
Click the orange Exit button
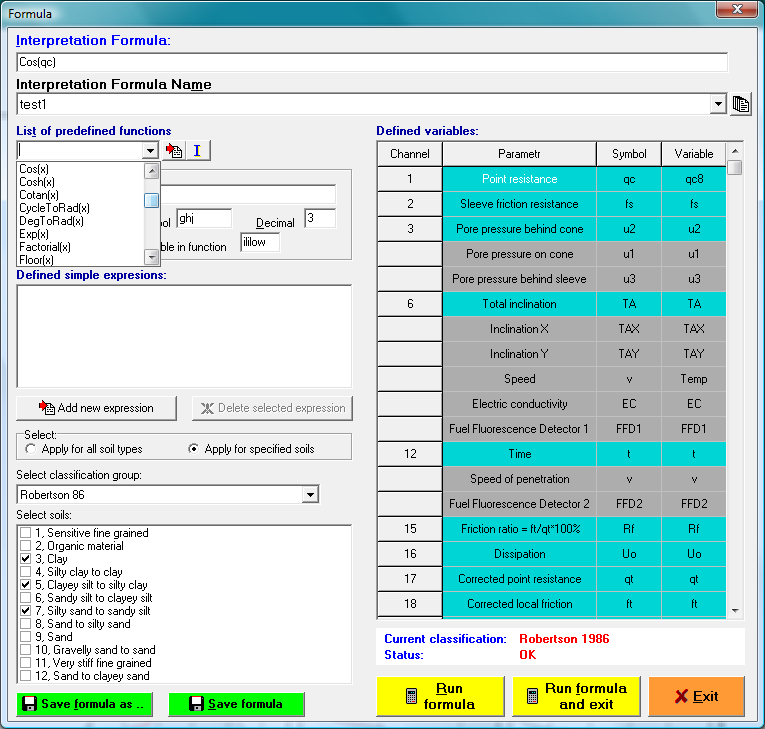tap(696, 696)
